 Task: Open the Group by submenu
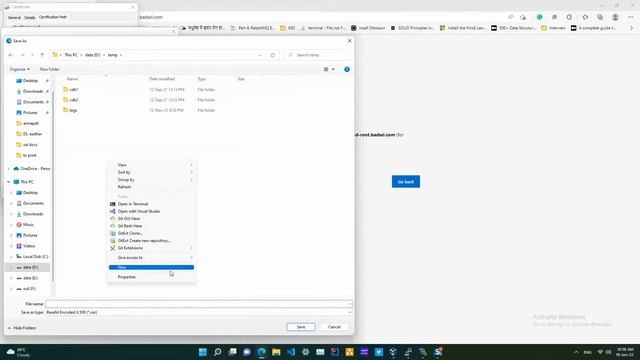[151, 180]
